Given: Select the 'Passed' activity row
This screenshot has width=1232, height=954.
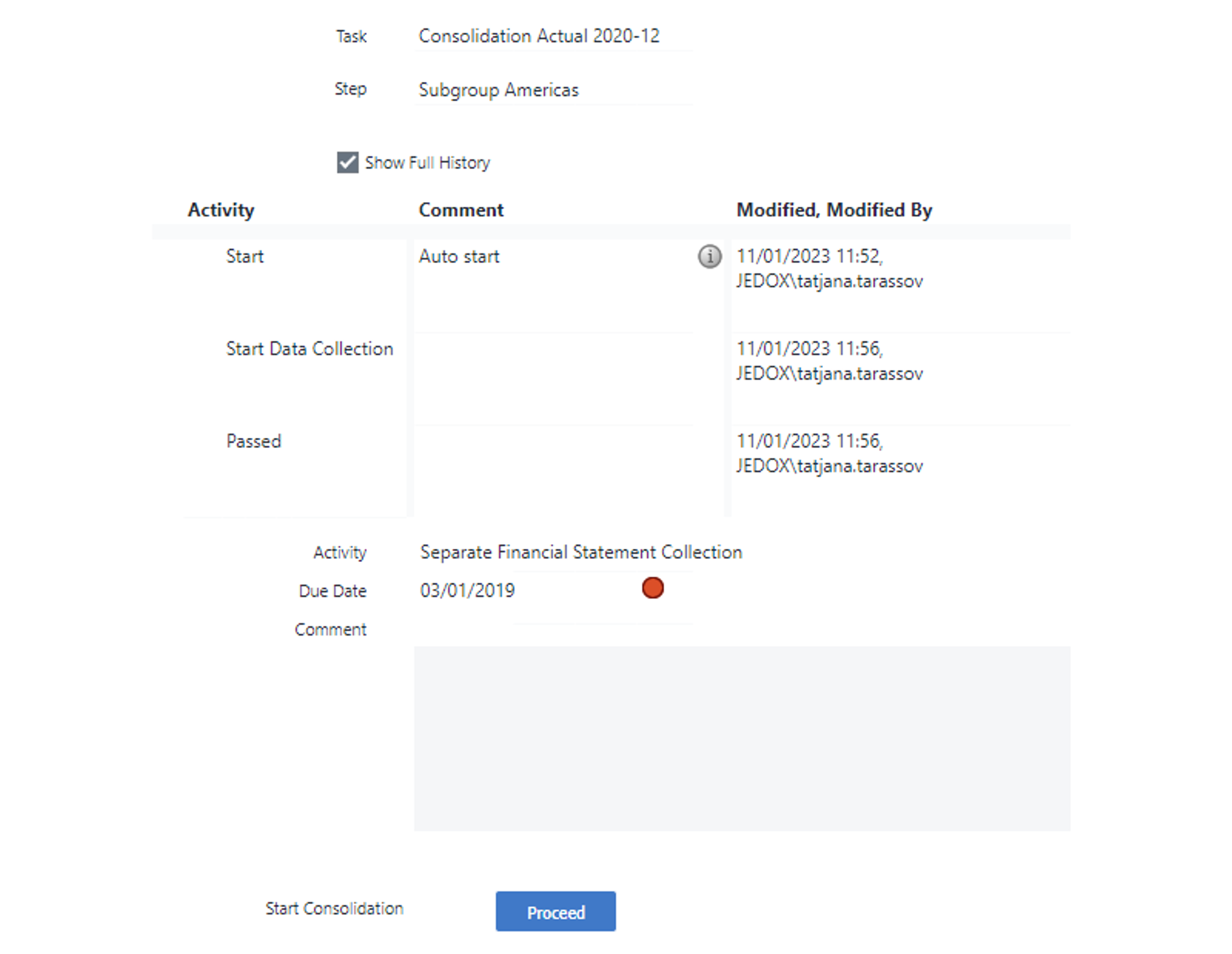Looking at the screenshot, I should pos(253,441).
